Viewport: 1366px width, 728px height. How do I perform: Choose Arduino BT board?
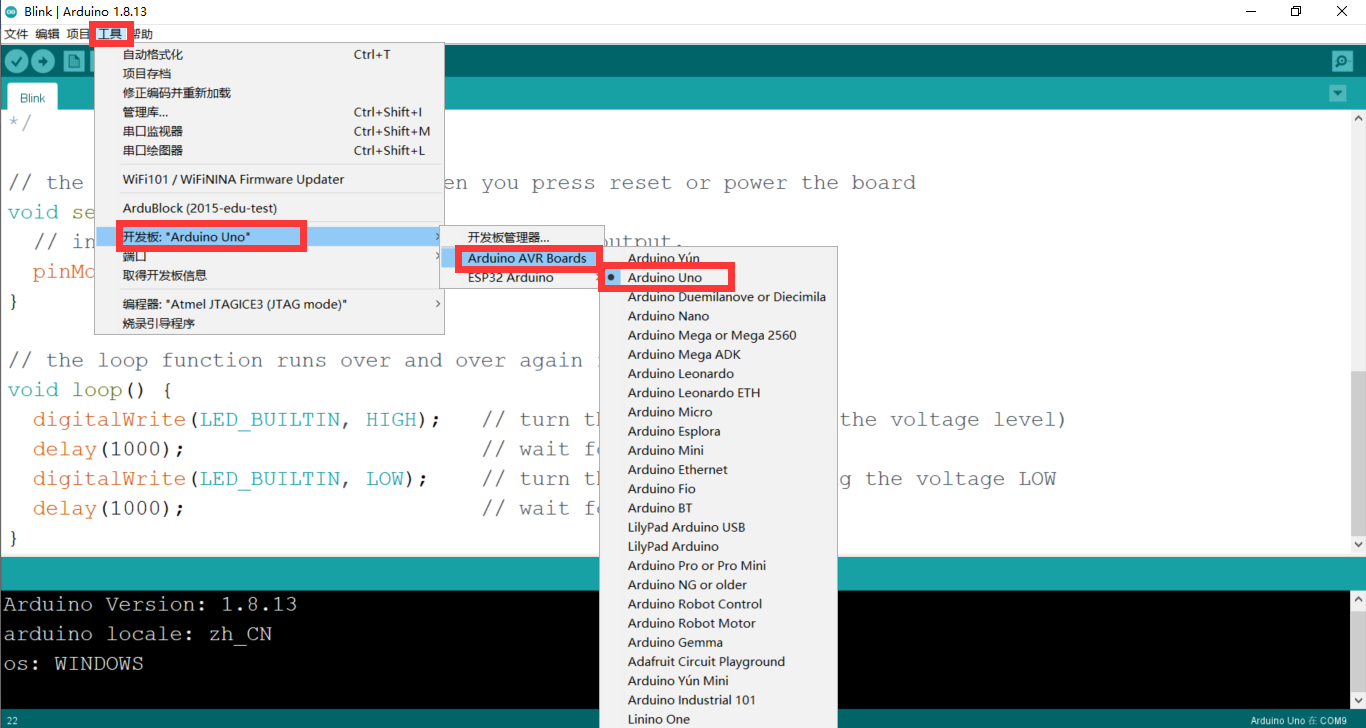coord(718,508)
